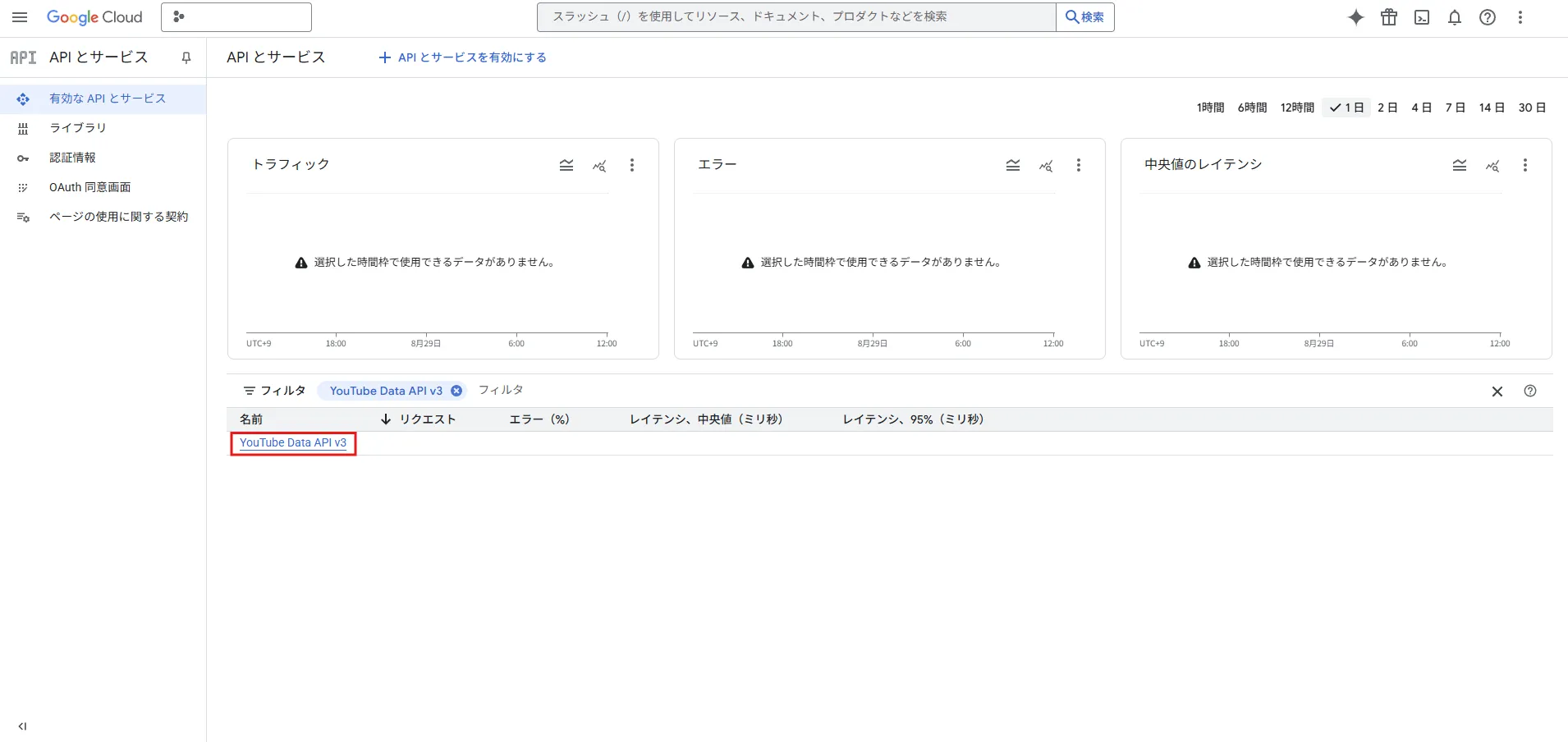Select the 4日 time range

point(1421,108)
